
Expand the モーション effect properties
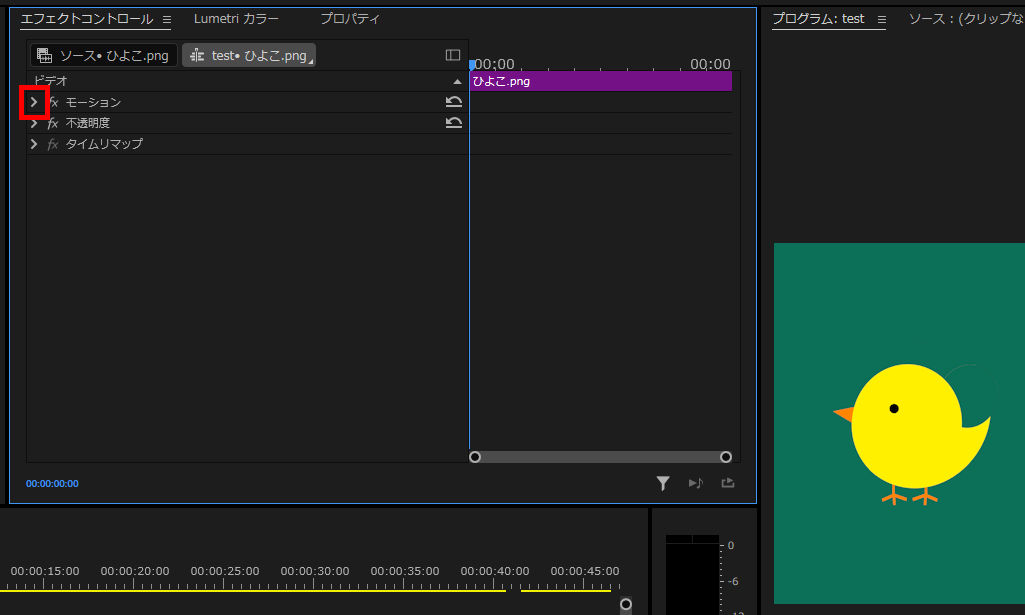(x=34, y=102)
